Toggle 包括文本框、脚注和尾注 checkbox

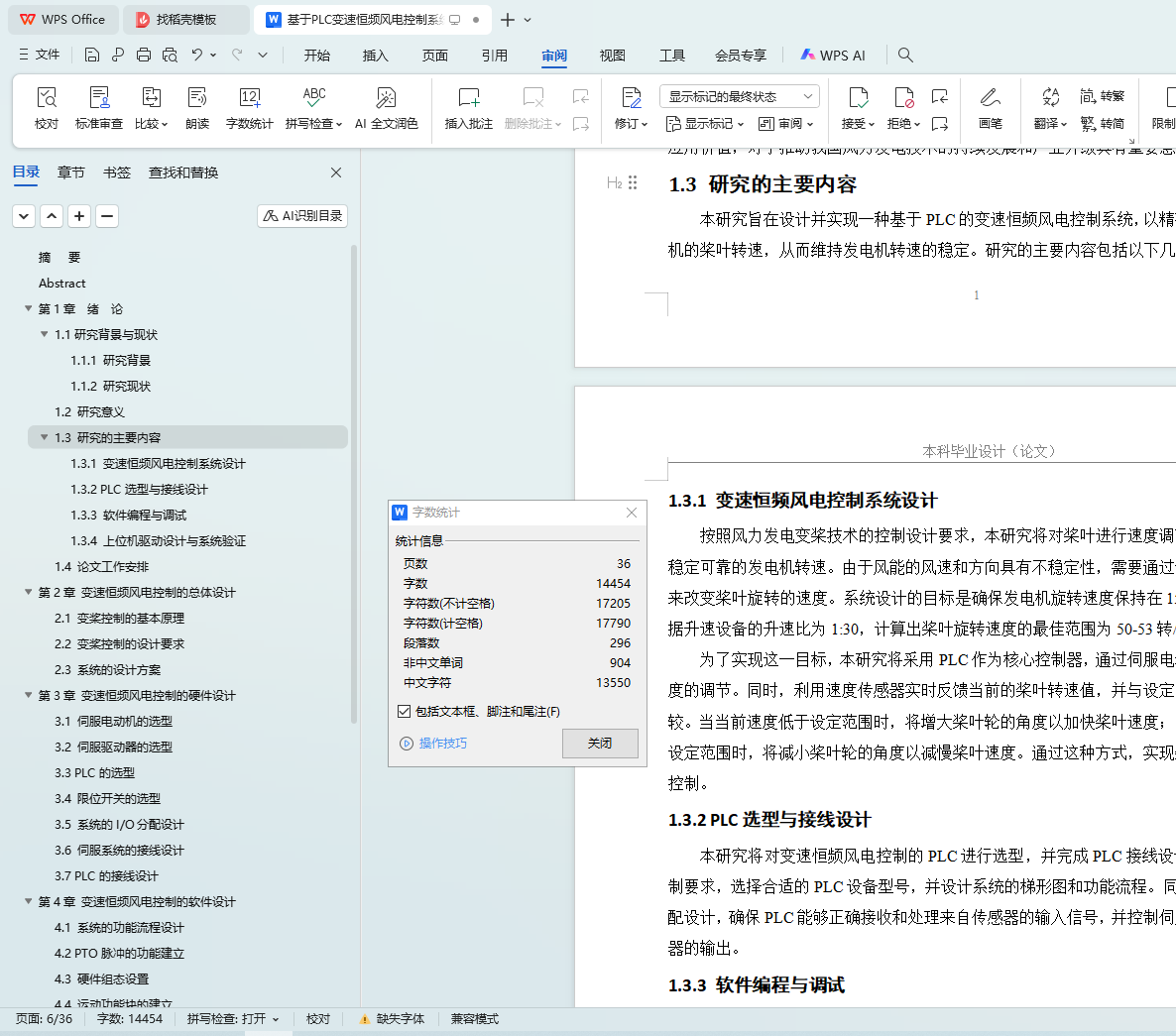[405, 712]
